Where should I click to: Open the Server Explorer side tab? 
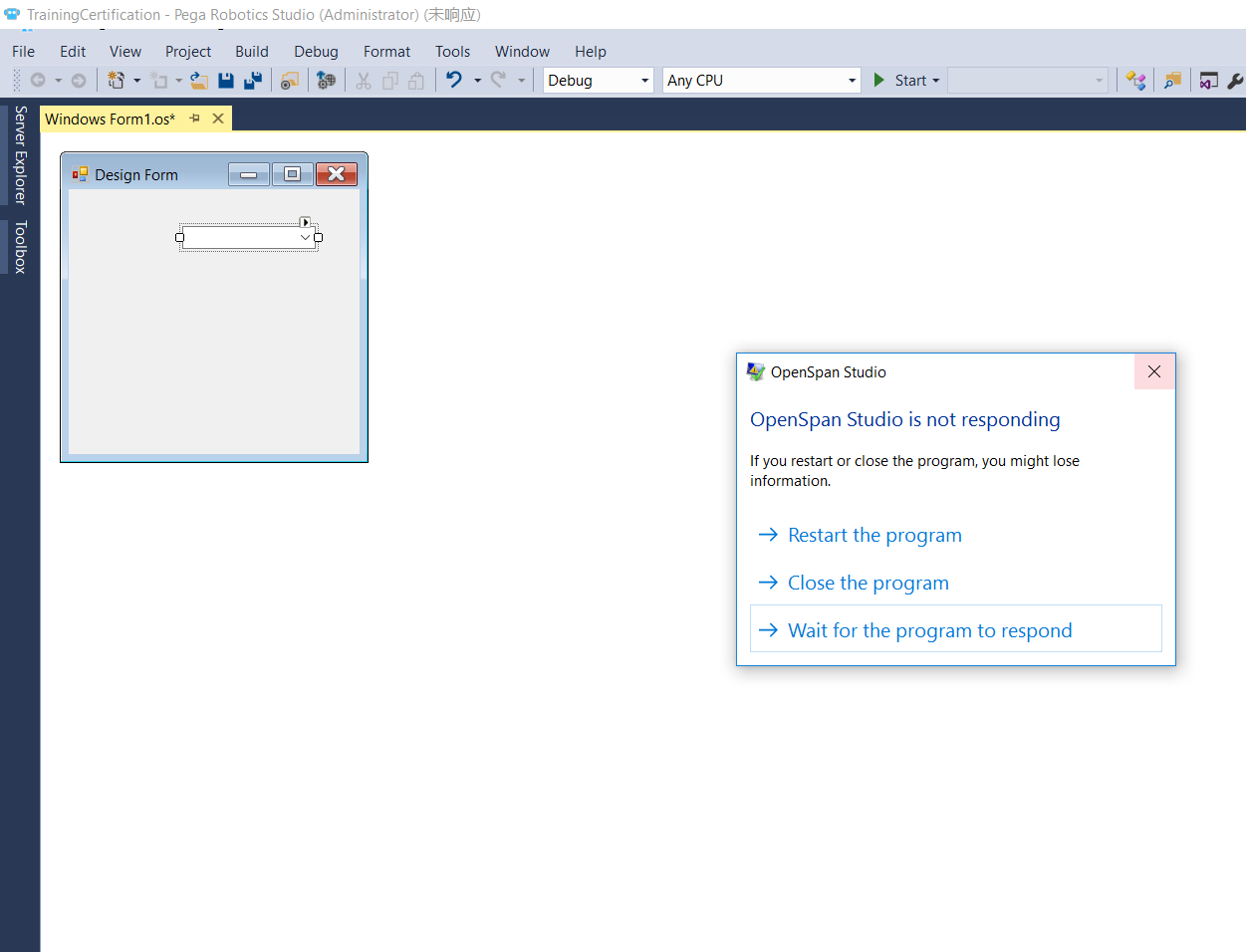[20, 154]
